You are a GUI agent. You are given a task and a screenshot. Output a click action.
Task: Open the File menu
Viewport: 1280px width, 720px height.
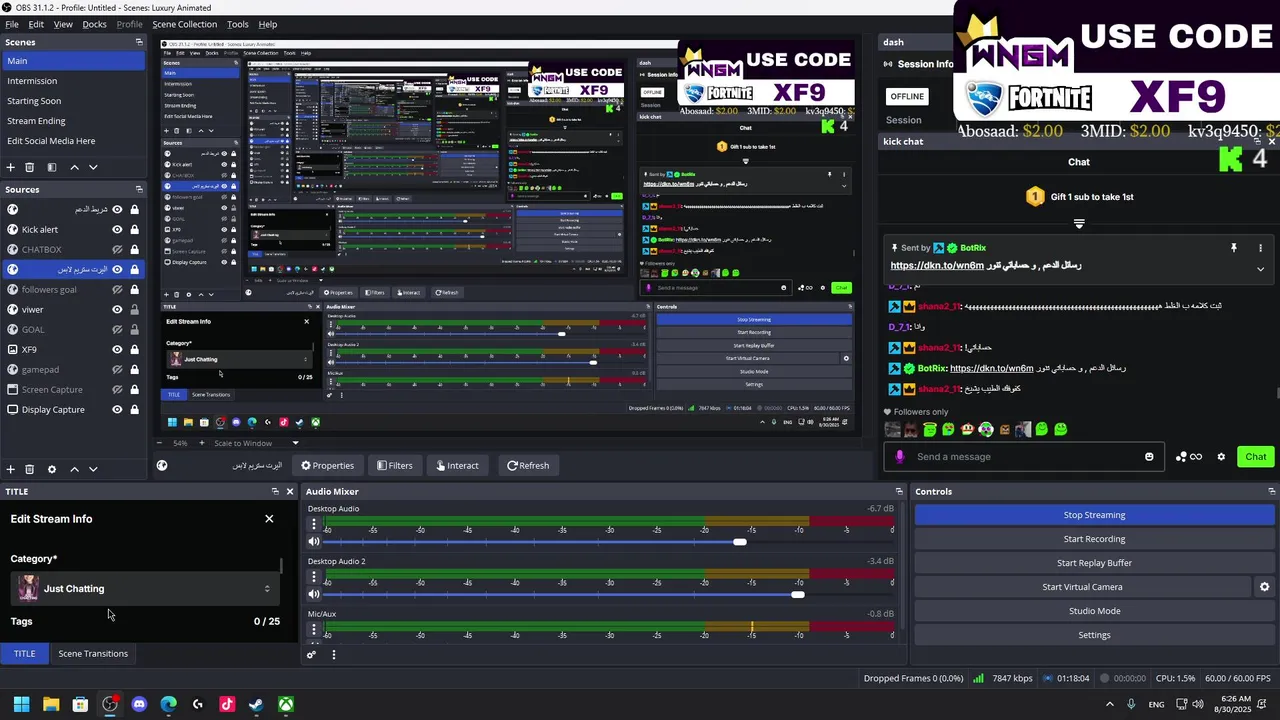[12, 24]
